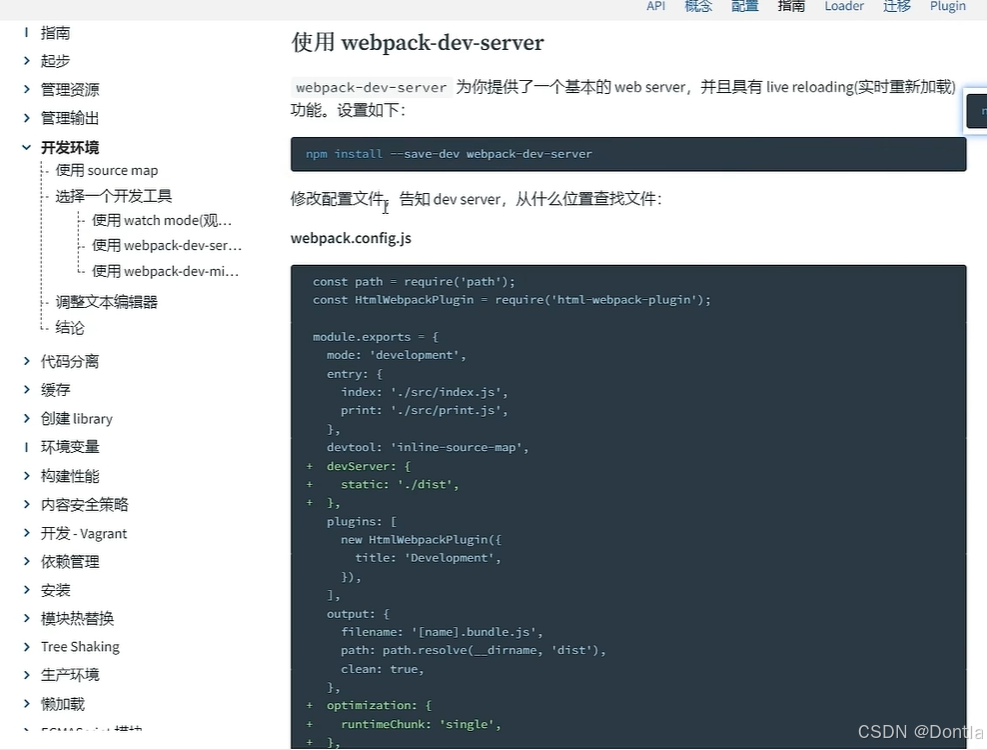Go to 使用 webpack-dev-ser… subsection in sidebar
The height and width of the screenshot is (750, 987).
(167, 246)
